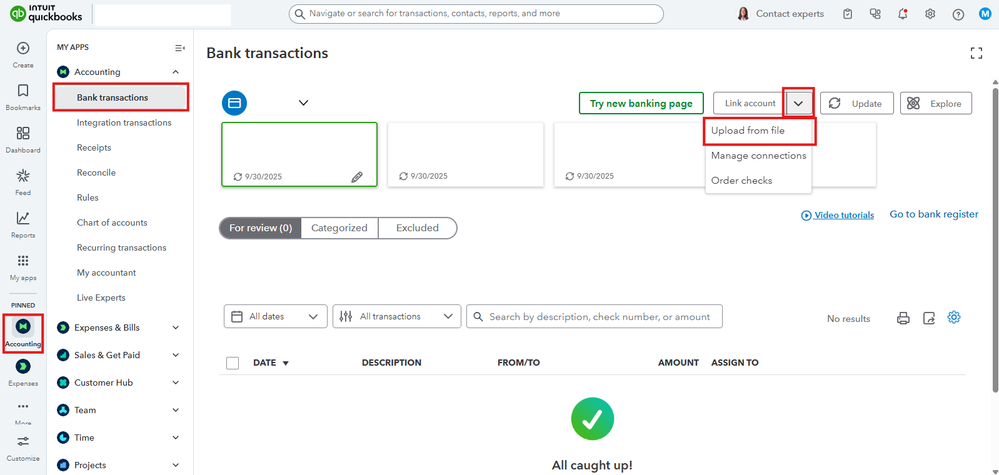This screenshot has width=999, height=475.
Task: Open Reports from the left rail
Action: (x=23, y=224)
